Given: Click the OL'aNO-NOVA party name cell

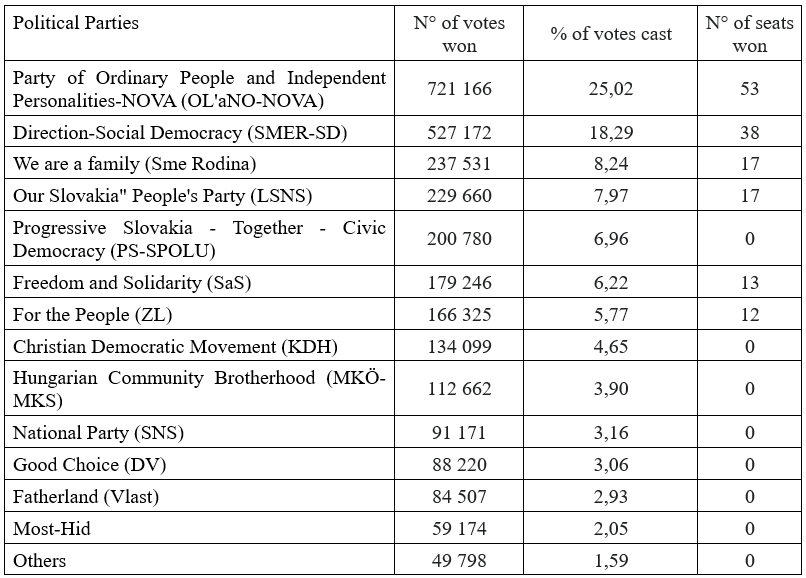Looking at the screenshot, I should point(199,88).
